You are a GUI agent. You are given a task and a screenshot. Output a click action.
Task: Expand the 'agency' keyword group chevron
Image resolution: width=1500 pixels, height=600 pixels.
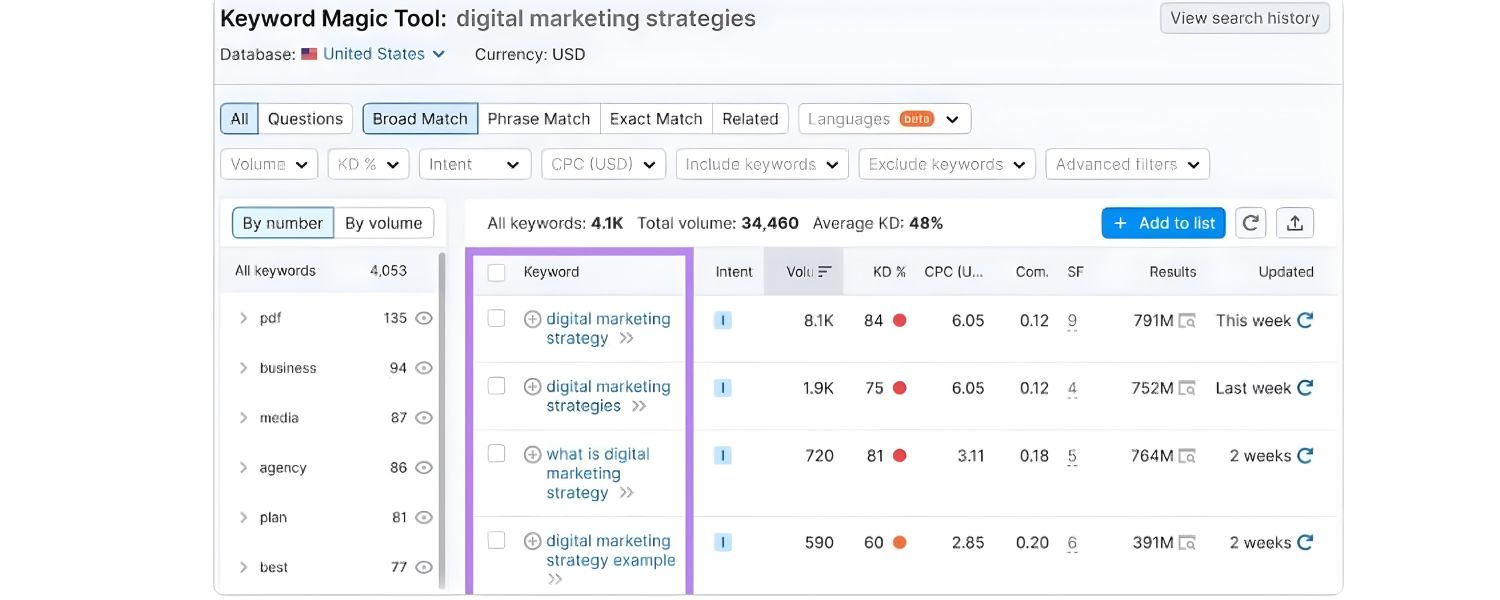243,467
